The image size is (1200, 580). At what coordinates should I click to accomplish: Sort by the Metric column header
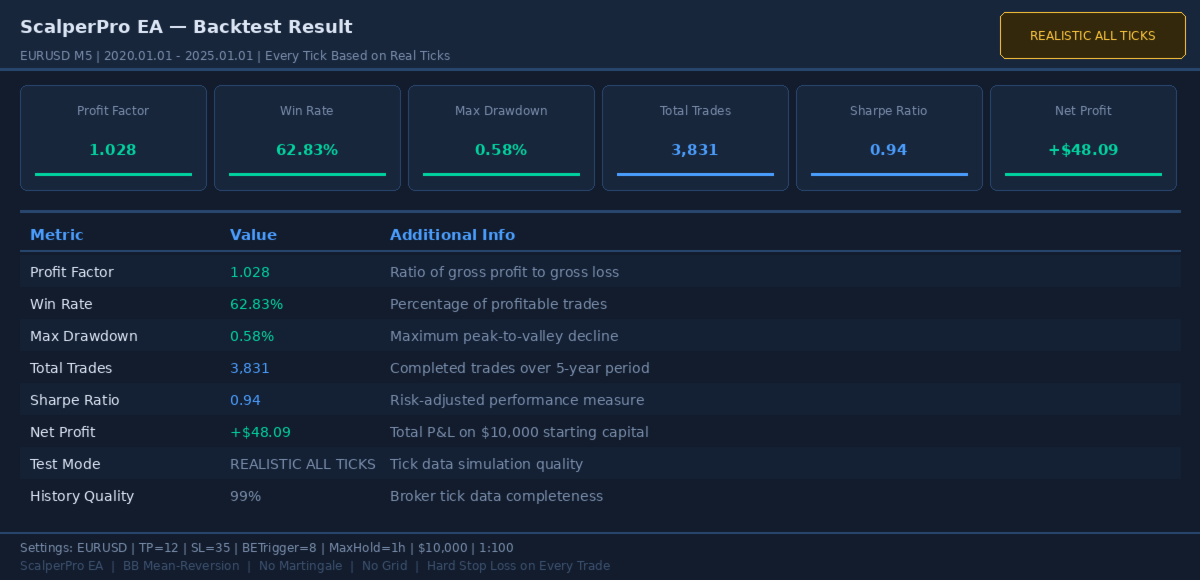pos(57,235)
